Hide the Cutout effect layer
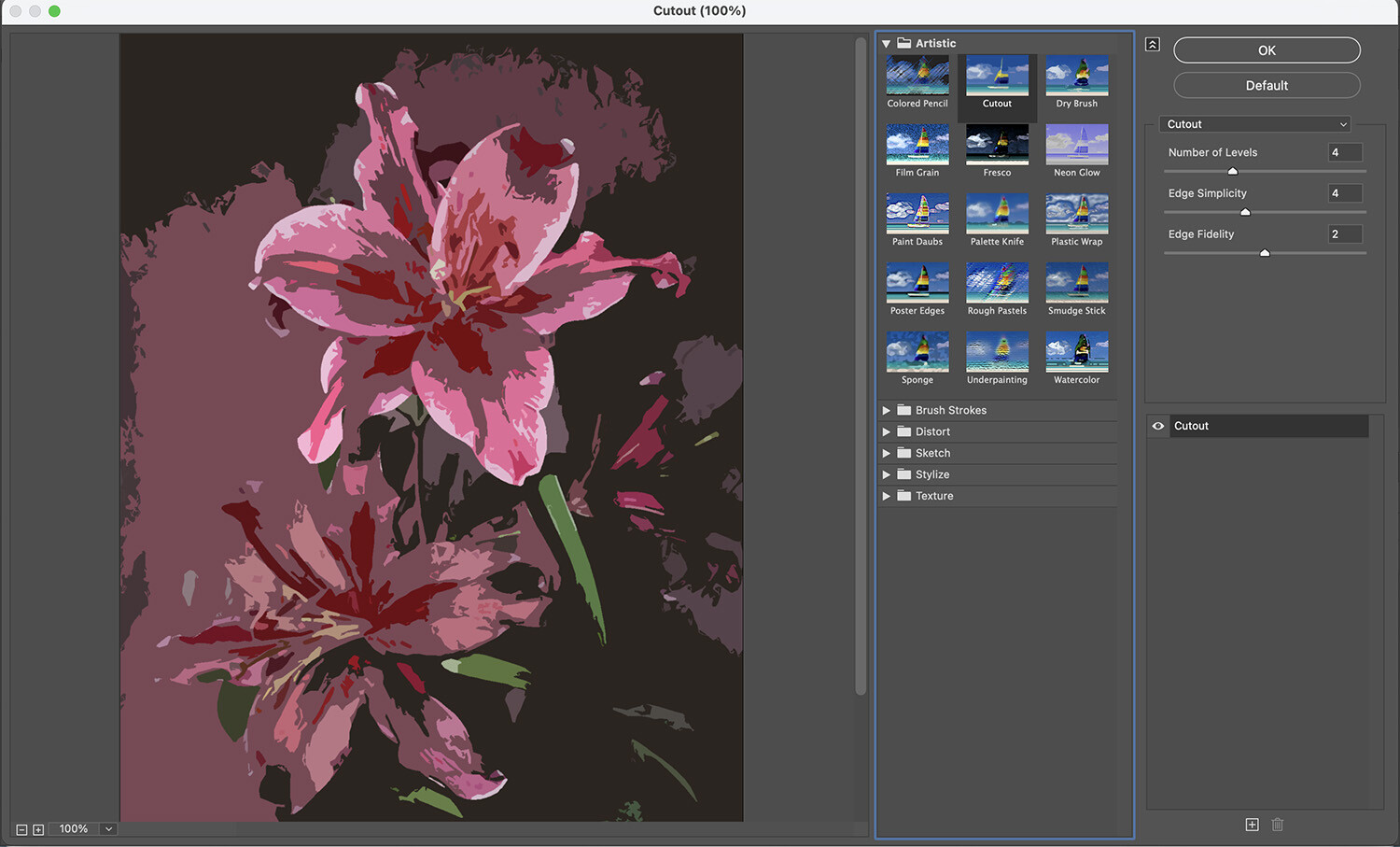1400x847 pixels. 1157,426
